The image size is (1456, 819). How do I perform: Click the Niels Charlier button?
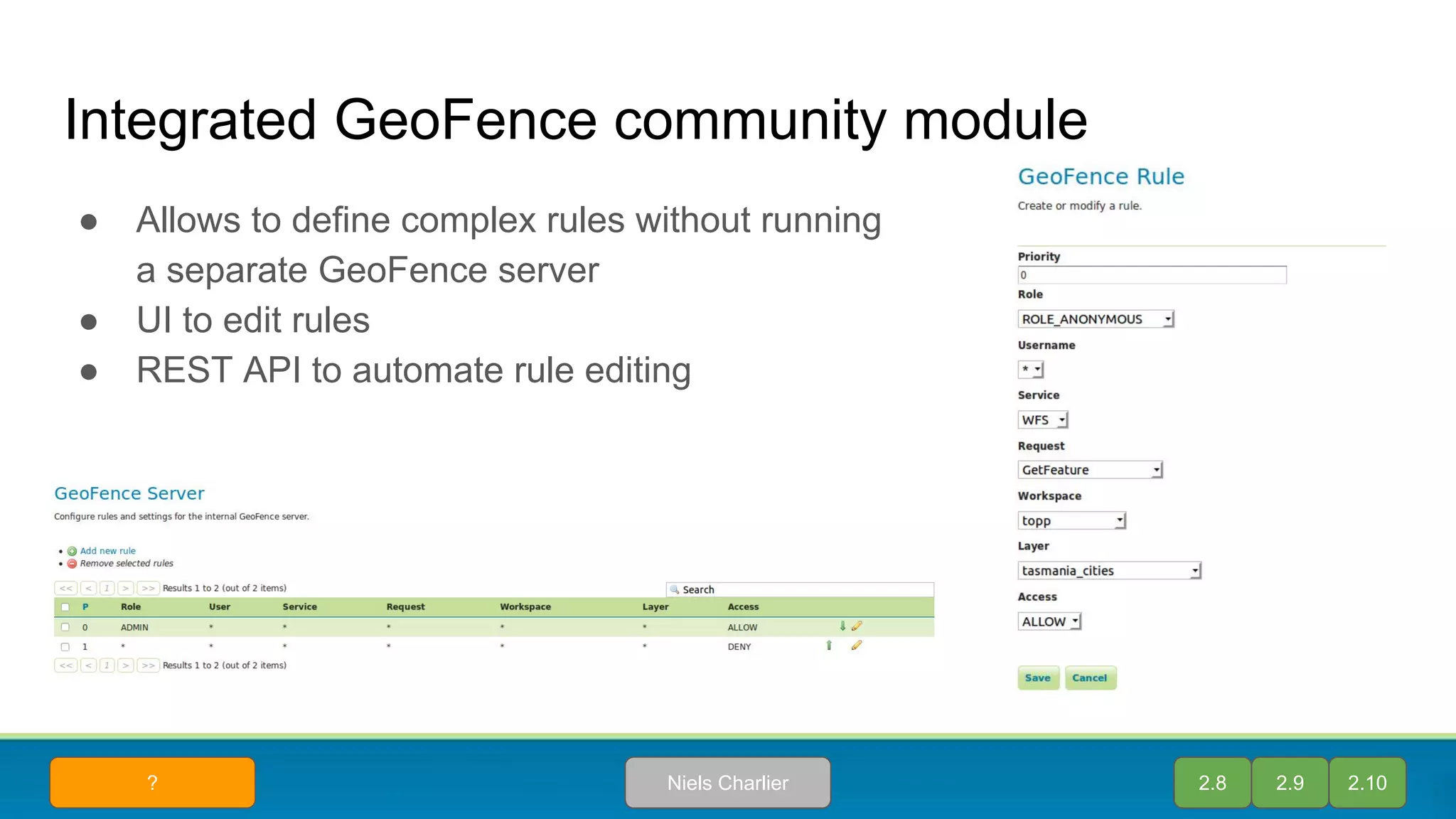coord(728,783)
